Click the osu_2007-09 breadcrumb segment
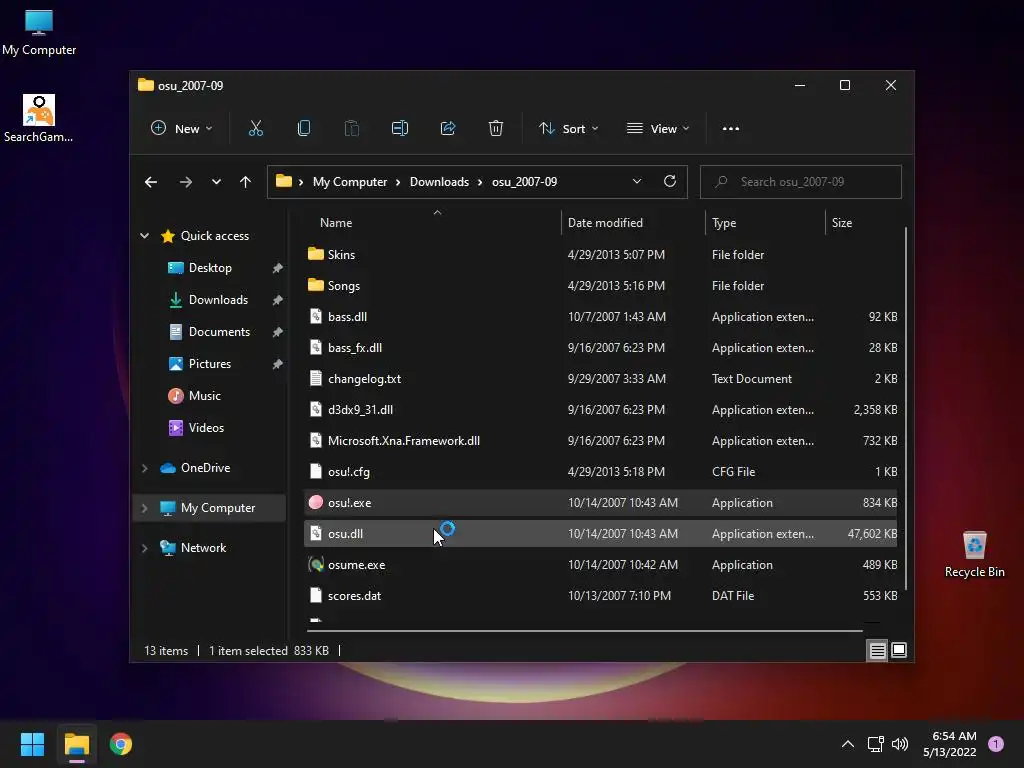 coord(524,182)
